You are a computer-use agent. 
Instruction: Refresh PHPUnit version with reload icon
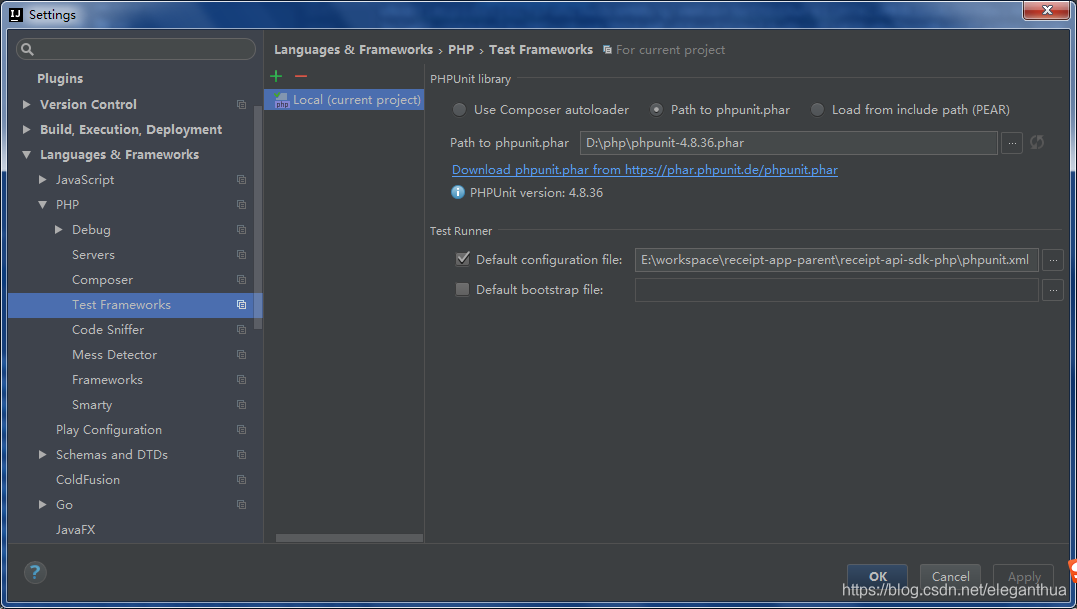click(1036, 143)
